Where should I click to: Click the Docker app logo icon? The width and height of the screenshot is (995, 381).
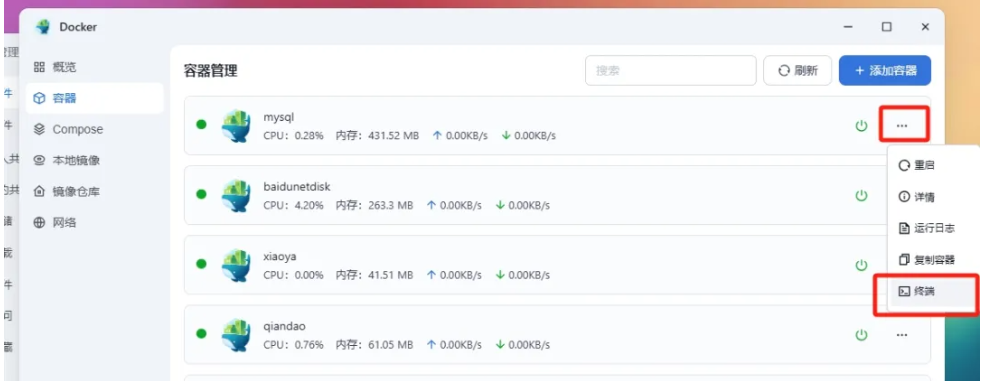pyautogui.click(x=43, y=27)
